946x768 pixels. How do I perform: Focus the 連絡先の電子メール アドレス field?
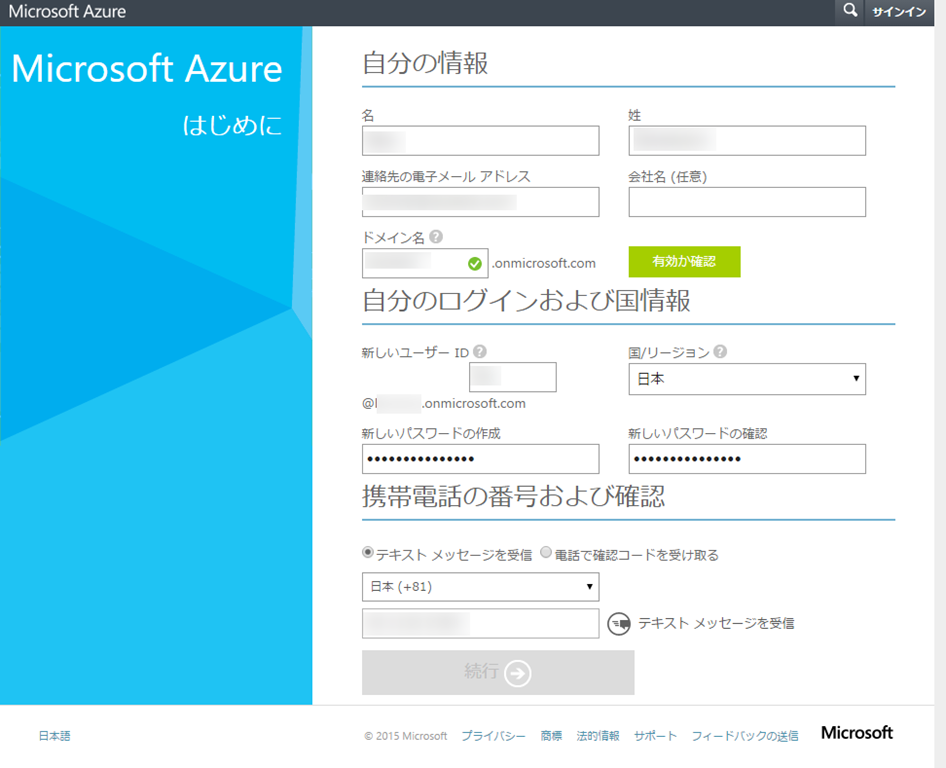[x=480, y=202]
